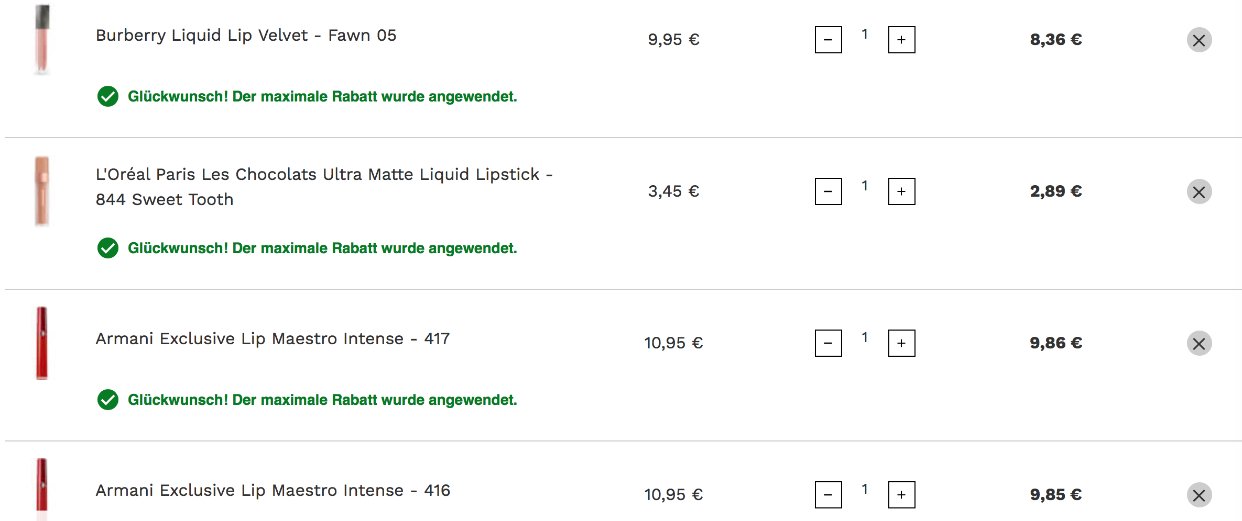The width and height of the screenshot is (1242, 521).
Task: Decrease quantity of Armani Lip Maestro 417
Action: pos(828,344)
